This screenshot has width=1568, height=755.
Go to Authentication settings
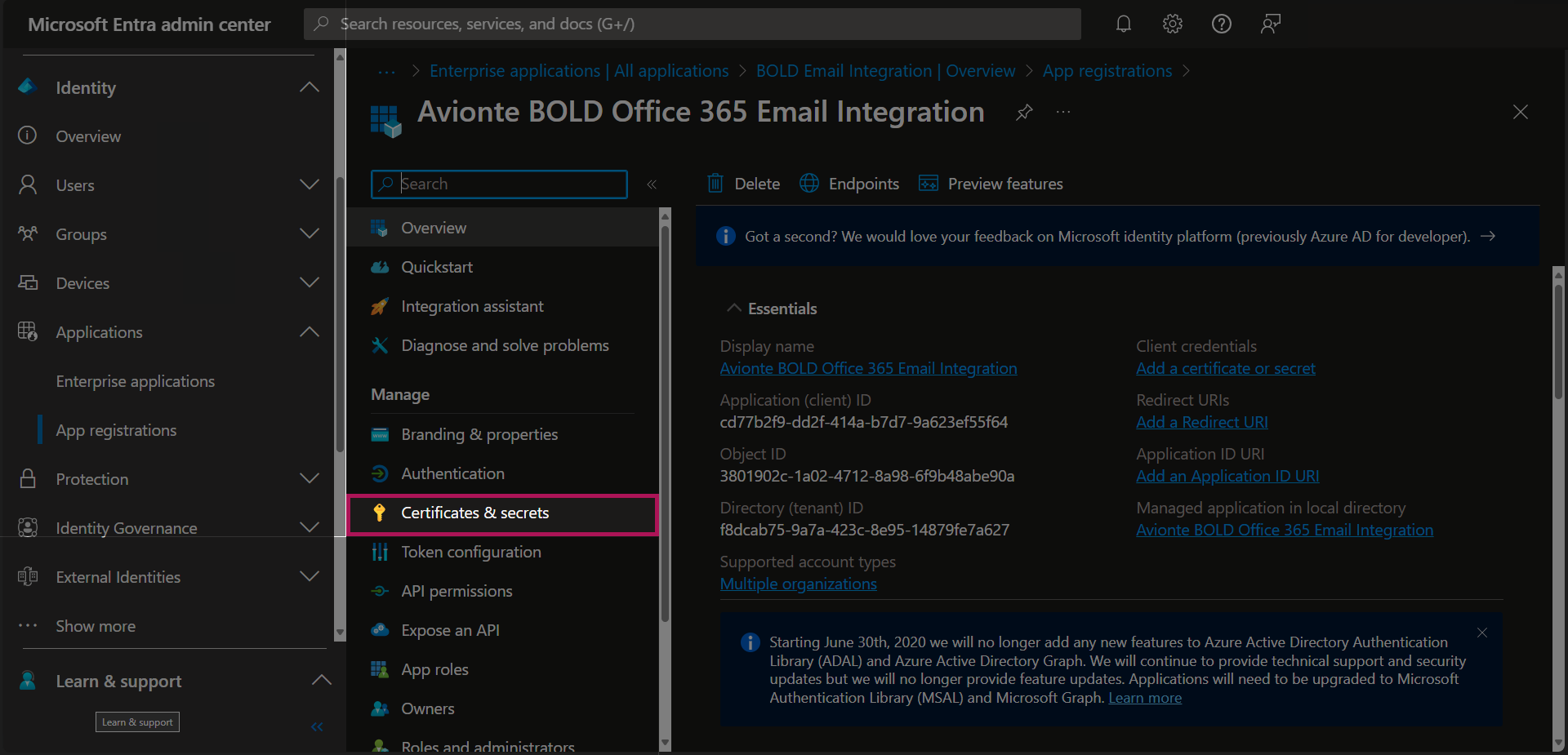(x=452, y=473)
